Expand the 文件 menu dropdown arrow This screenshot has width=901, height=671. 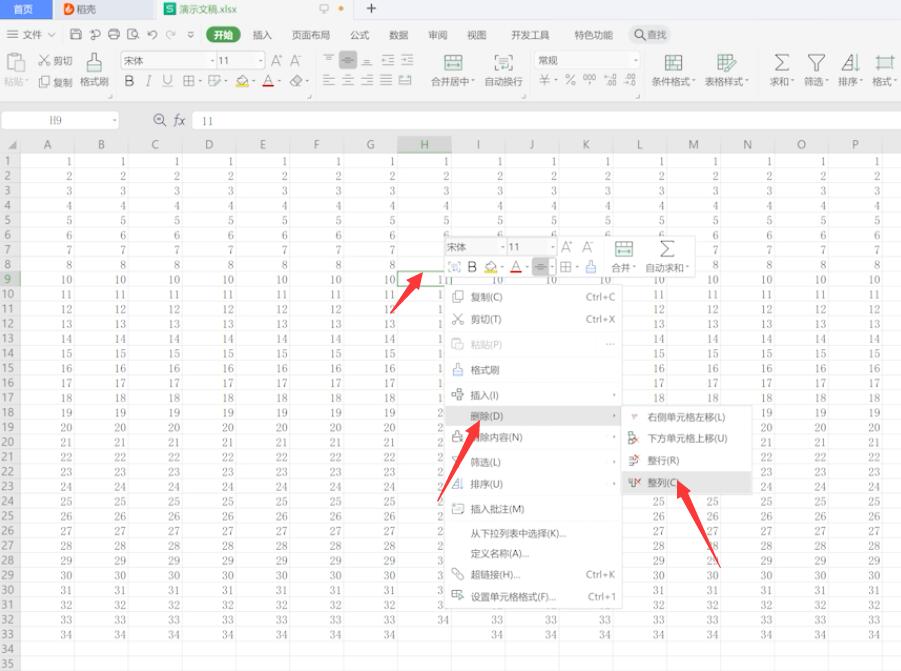[x=51, y=35]
